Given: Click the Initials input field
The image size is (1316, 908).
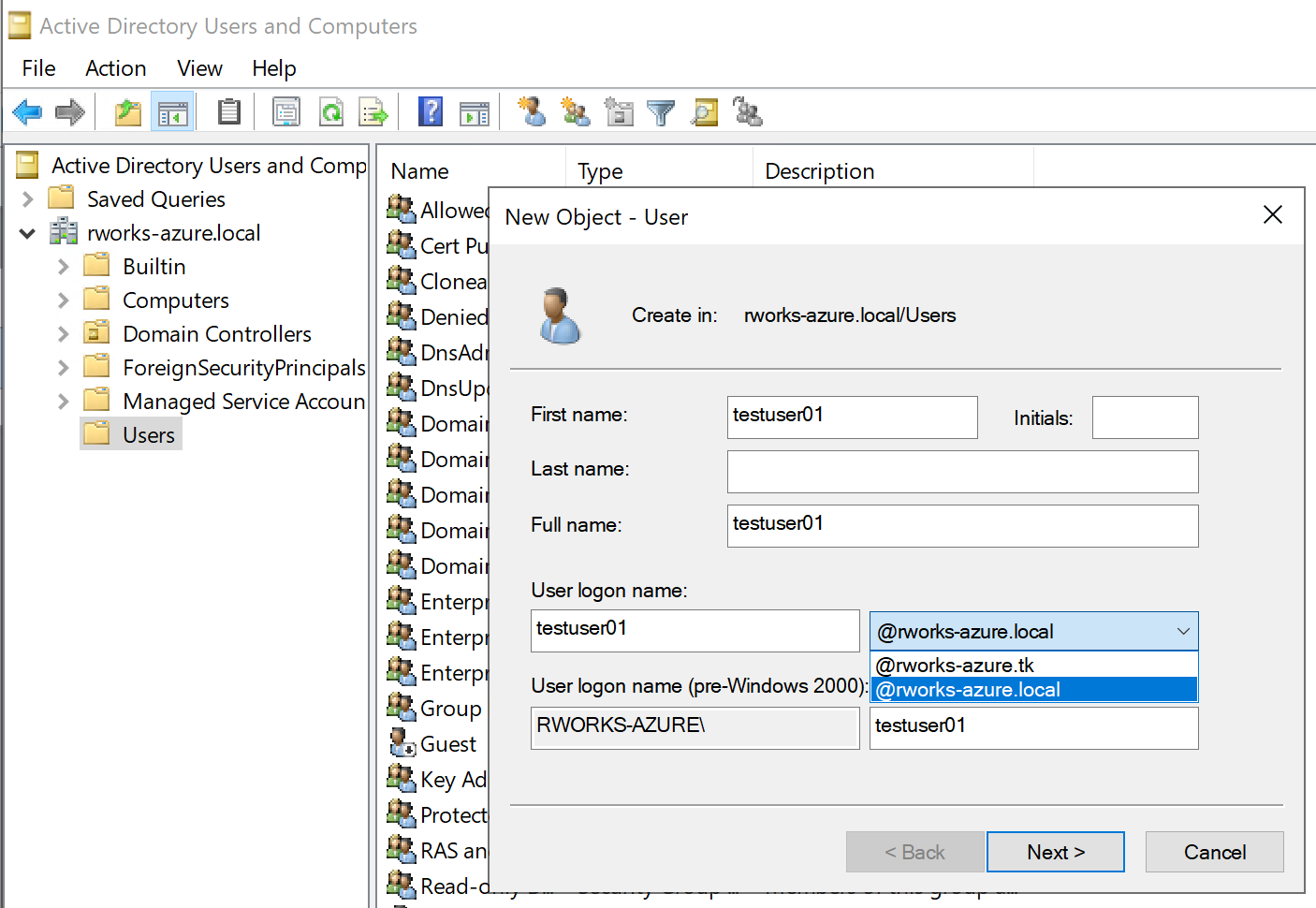Looking at the screenshot, I should tap(1146, 417).
